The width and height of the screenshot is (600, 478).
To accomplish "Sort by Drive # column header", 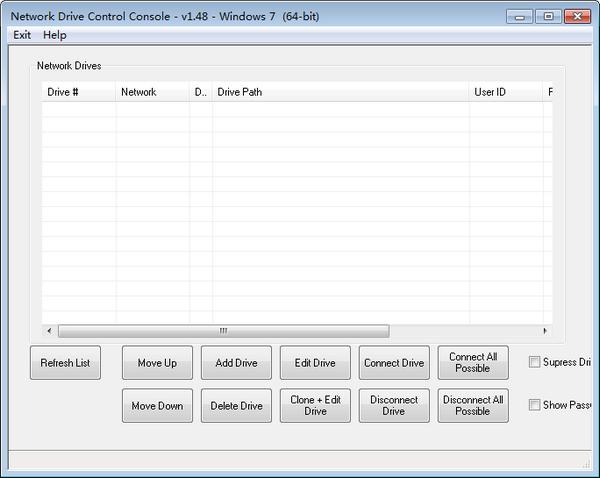I will click(78, 92).
